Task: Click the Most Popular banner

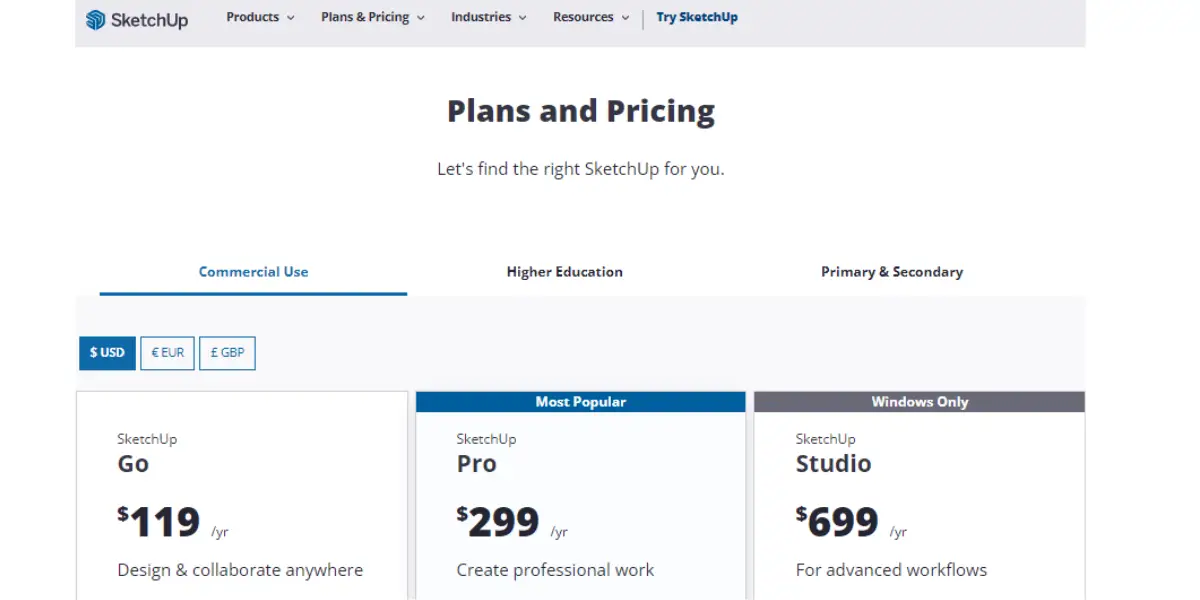Action: [581, 402]
